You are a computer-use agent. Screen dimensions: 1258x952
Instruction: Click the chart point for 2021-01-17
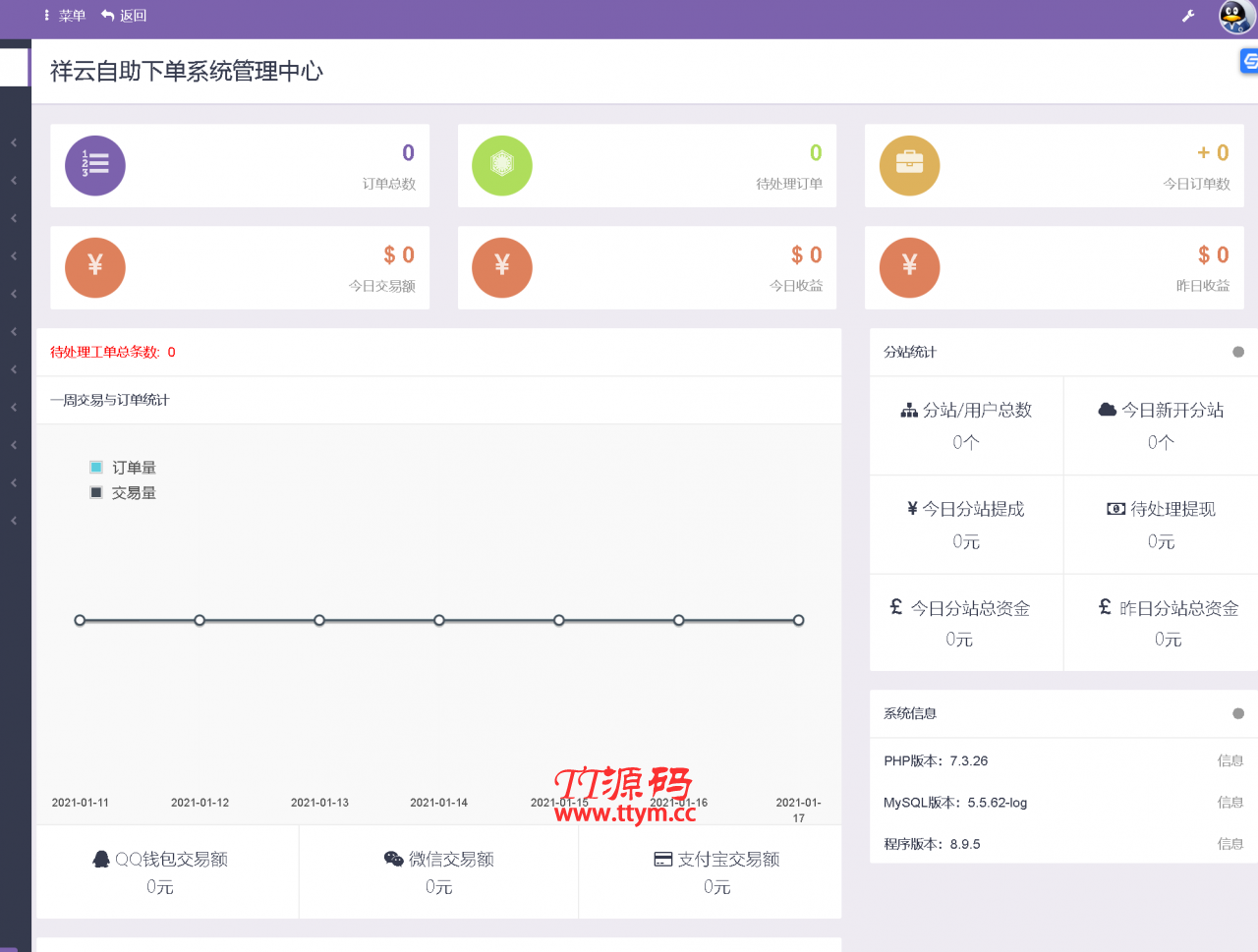[x=799, y=620]
